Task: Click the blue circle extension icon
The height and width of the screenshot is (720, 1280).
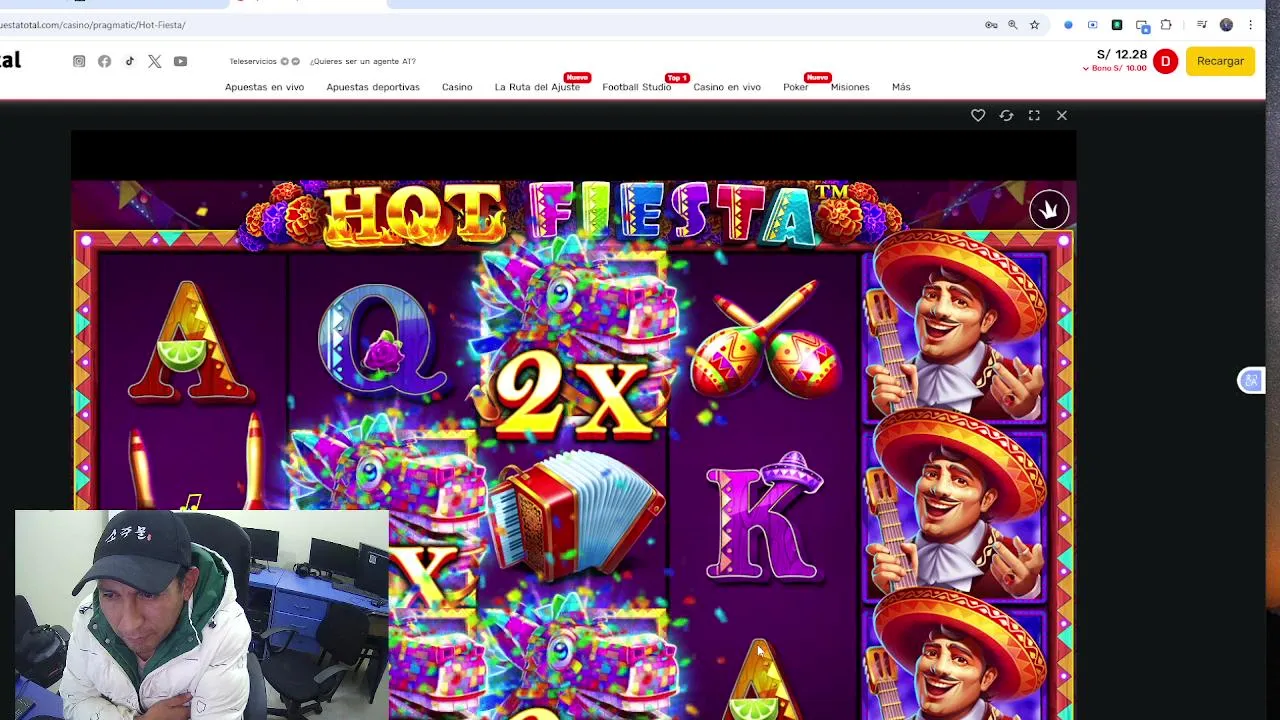Action: (x=1068, y=25)
